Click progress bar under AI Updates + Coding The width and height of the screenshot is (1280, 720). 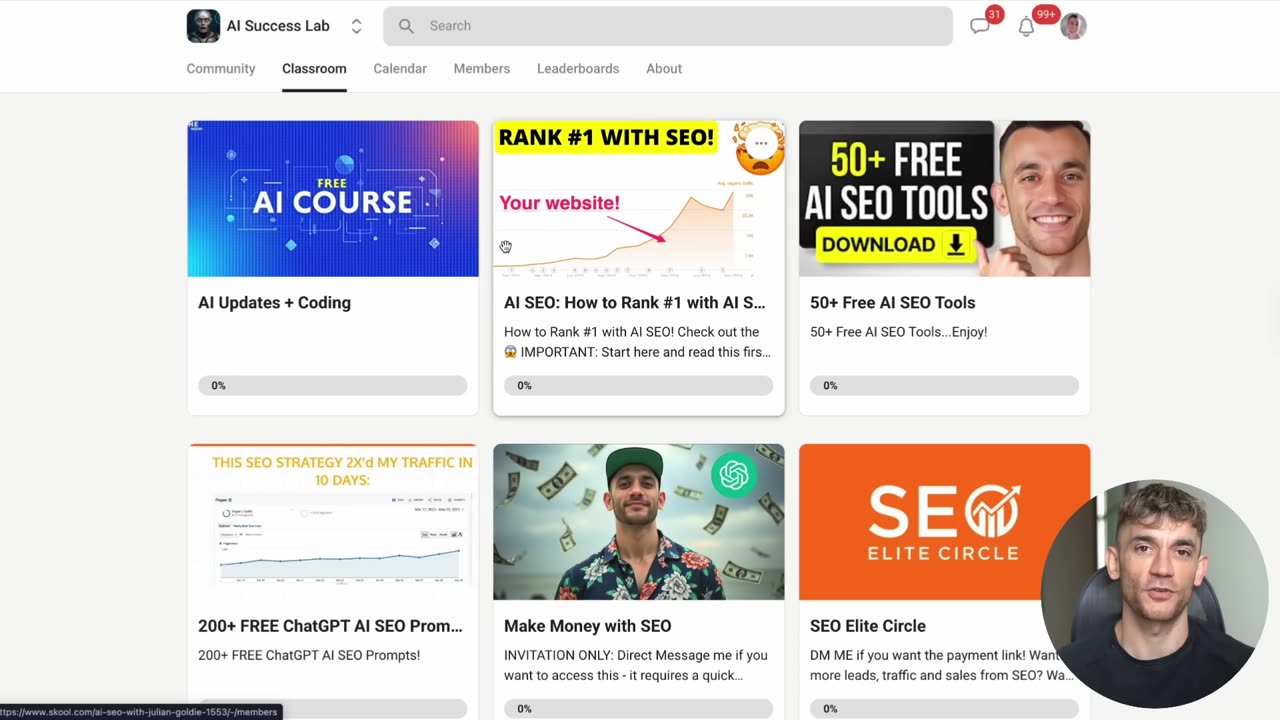tap(332, 386)
